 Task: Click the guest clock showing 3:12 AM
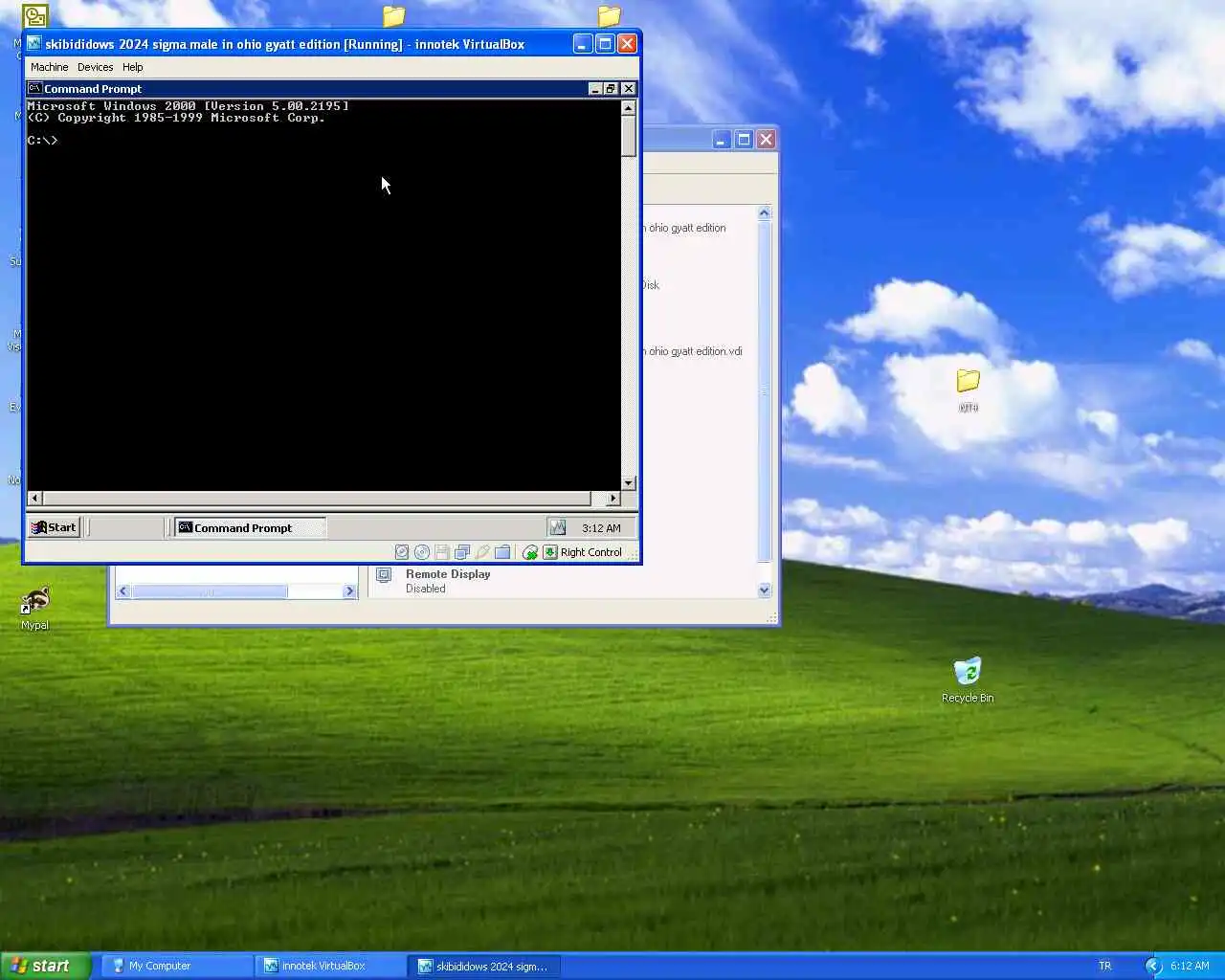[x=601, y=528]
